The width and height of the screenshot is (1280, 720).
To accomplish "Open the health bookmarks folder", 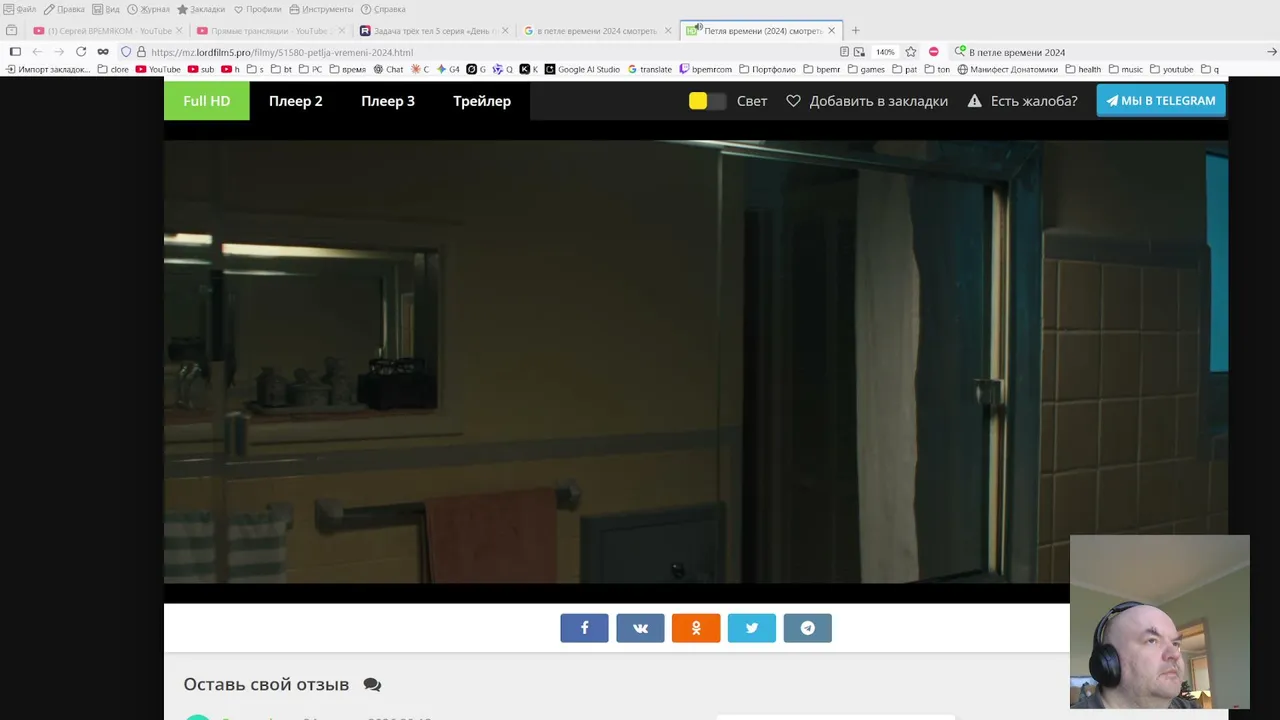I will (1083, 70).
